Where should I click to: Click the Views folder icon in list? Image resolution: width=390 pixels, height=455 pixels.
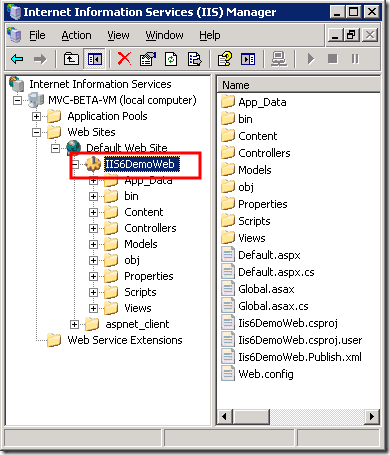pos(228,237)
